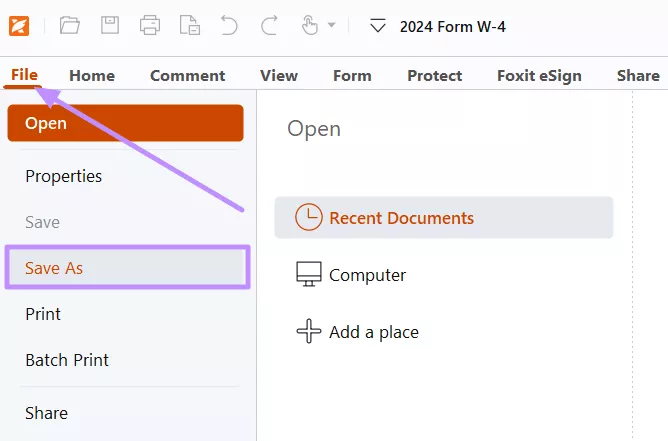Click the undo arrow icon
668x441 pixels.
(229, 26)
